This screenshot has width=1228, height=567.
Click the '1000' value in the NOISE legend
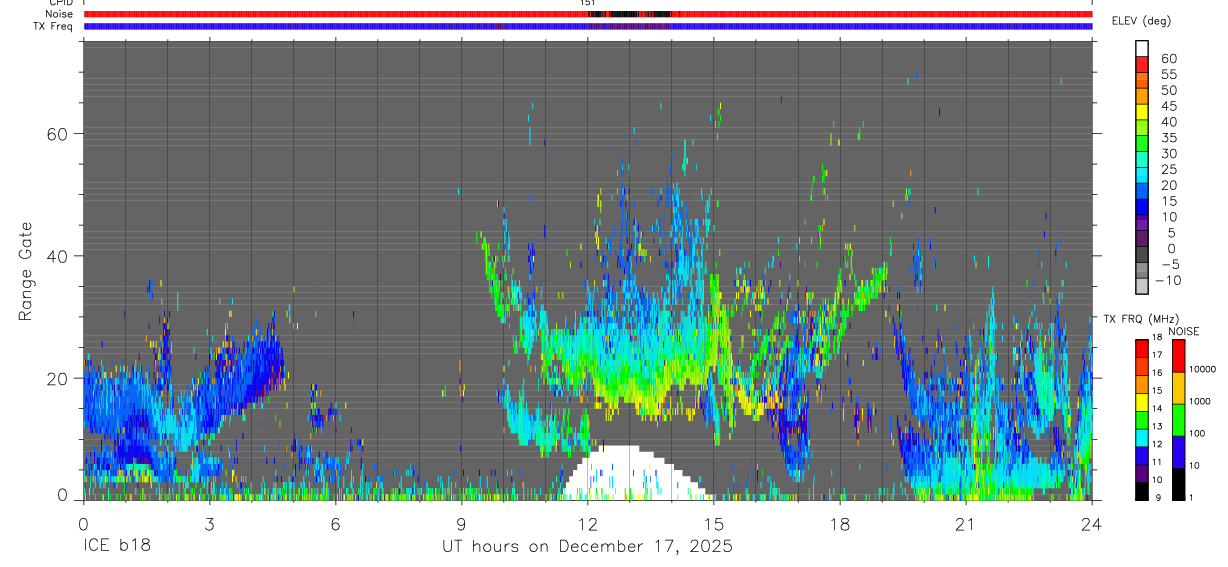click(1200, 401)
